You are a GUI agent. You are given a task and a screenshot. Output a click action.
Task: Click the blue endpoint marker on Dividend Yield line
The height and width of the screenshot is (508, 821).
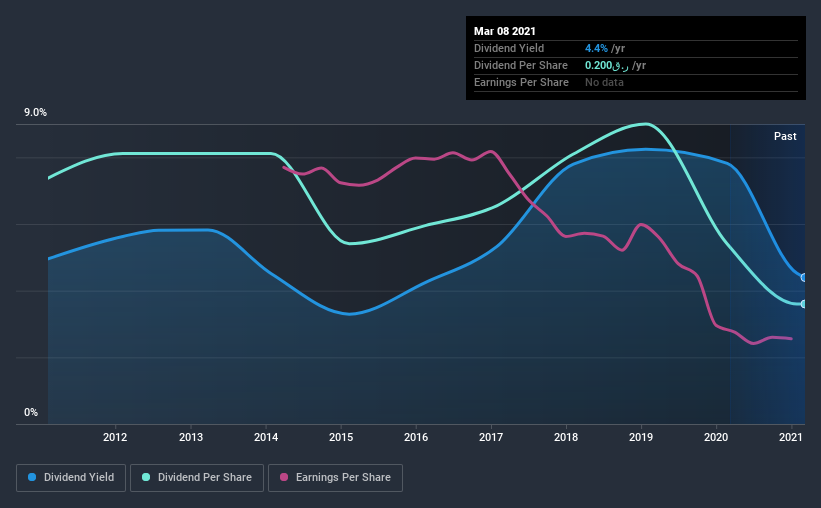point(804,278)
